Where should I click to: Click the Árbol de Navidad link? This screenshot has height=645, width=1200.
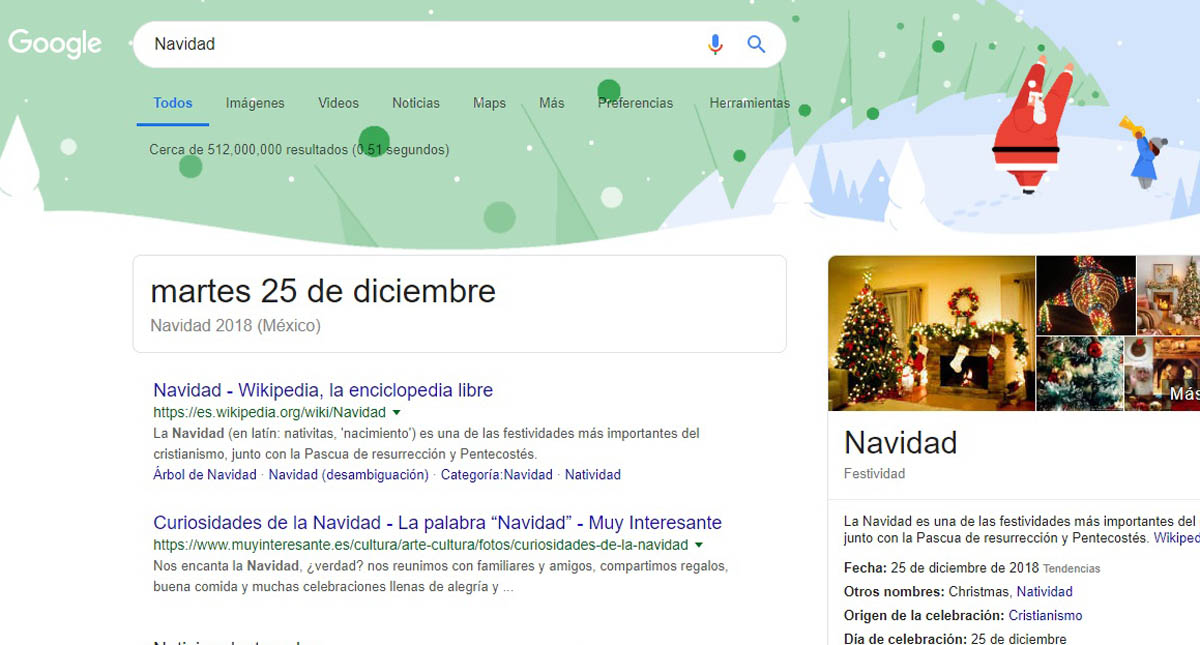click(x=204, y=475)
